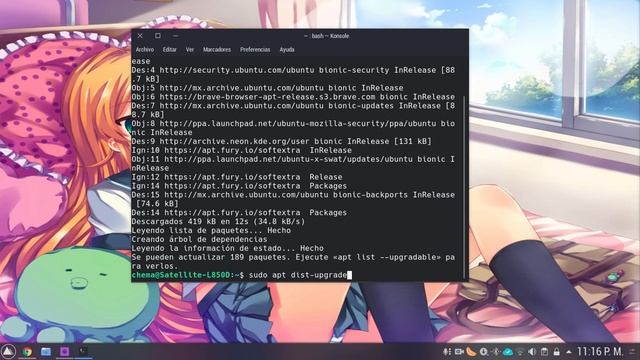Click the Obj:5 mx.archive.ubuntu.com line
The image size is (640, 360).
pyautogui.click(x=267, y=88)
